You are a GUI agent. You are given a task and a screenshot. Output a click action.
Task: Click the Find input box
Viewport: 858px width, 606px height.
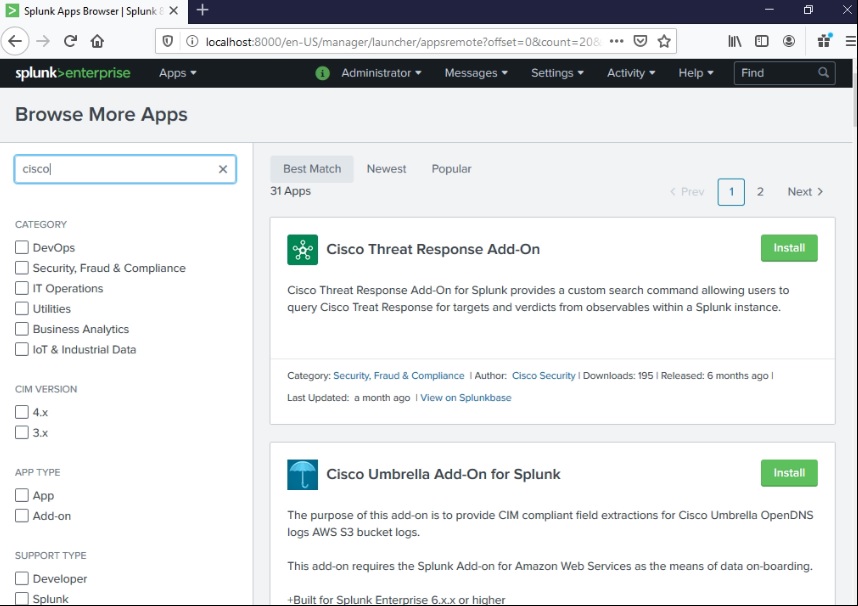pyautogui.click(x=784, y=73)
